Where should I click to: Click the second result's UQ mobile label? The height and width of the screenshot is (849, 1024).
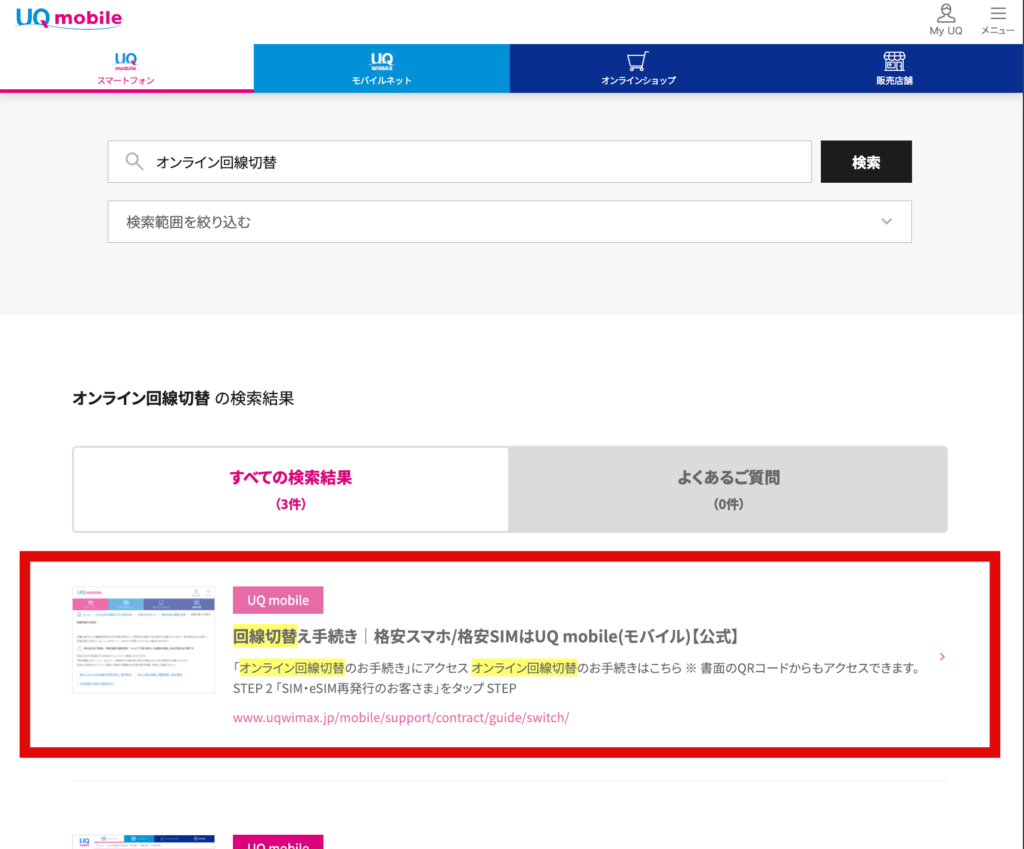coord(278,842)
